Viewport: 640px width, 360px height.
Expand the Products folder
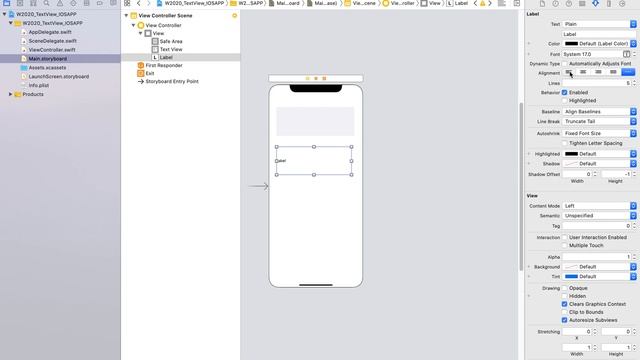click(x=11, y=94)
